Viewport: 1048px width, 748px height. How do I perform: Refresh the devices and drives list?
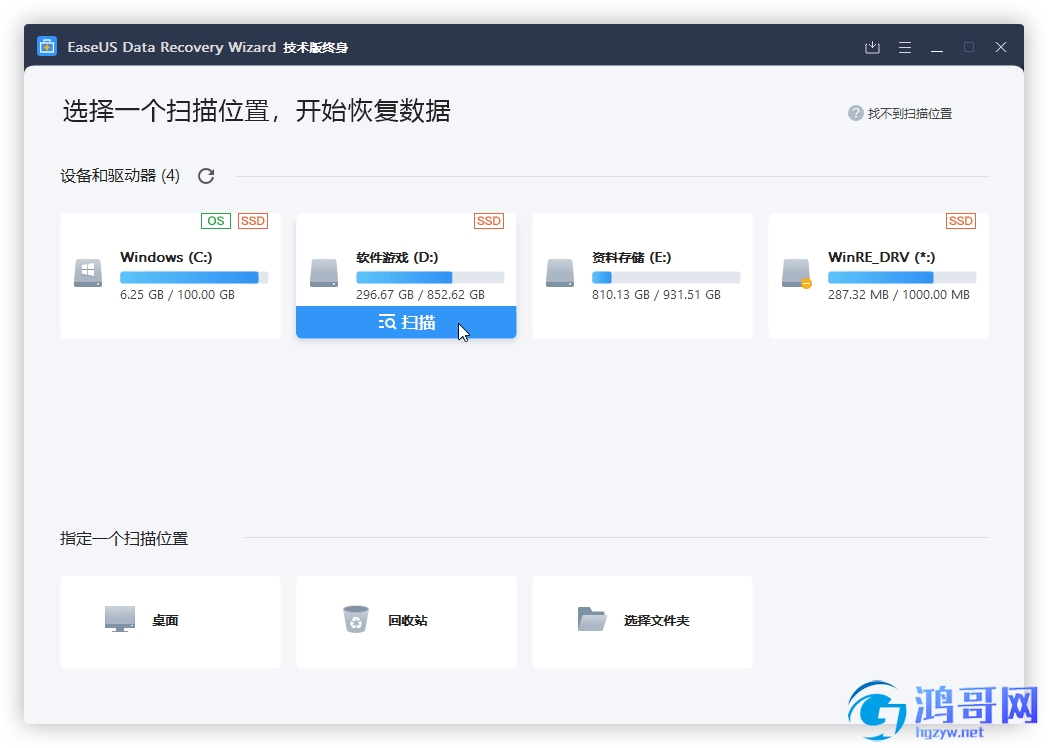(x=206, y=176)
